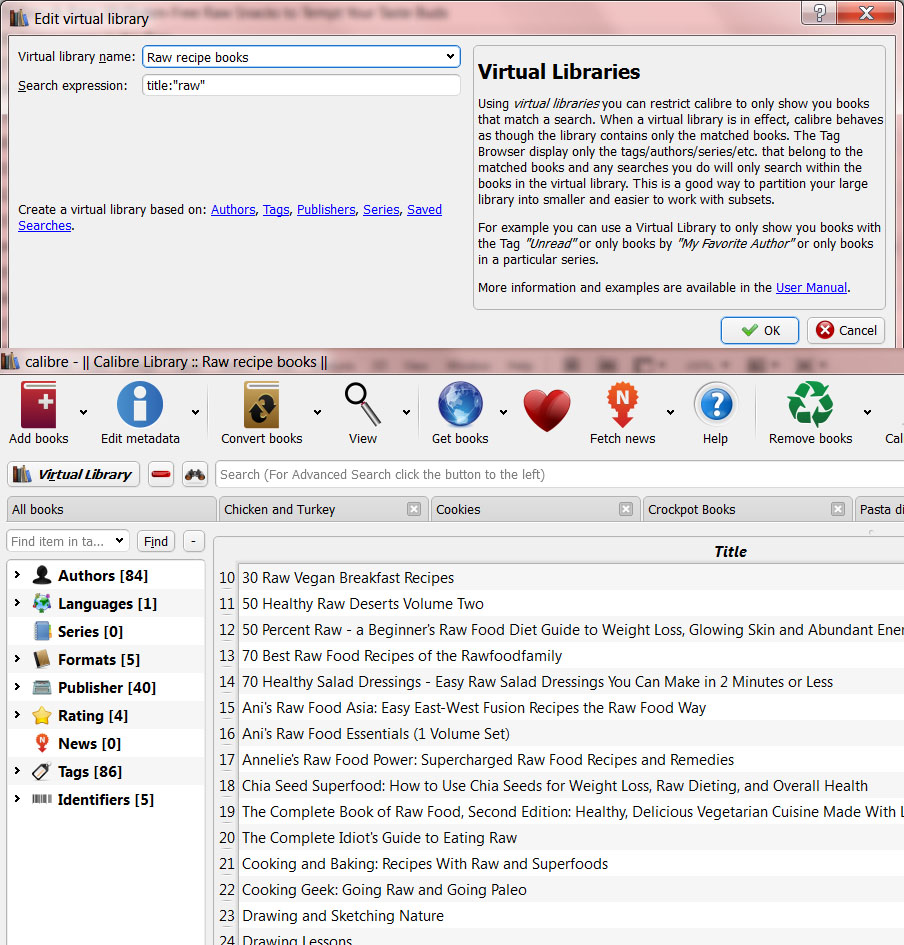Close the Cookies tab

coord(626,509)
